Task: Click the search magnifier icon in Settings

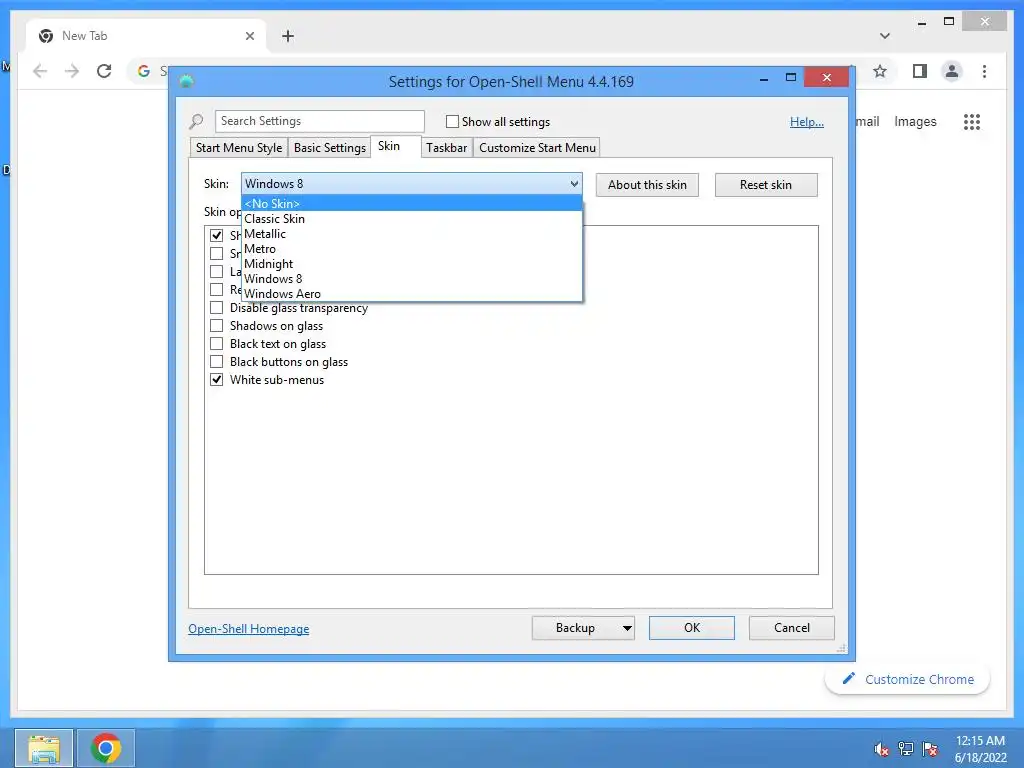Action: 196,121
